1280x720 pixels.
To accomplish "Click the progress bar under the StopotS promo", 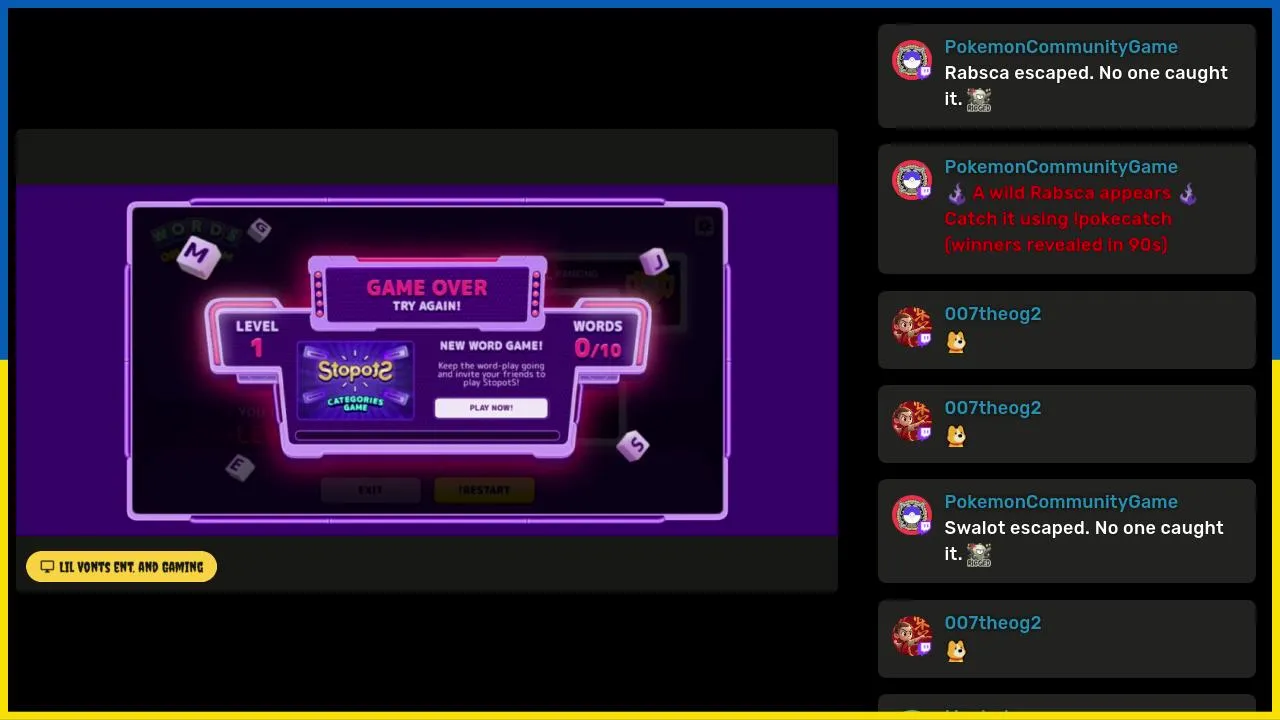I will pos(427,436).
